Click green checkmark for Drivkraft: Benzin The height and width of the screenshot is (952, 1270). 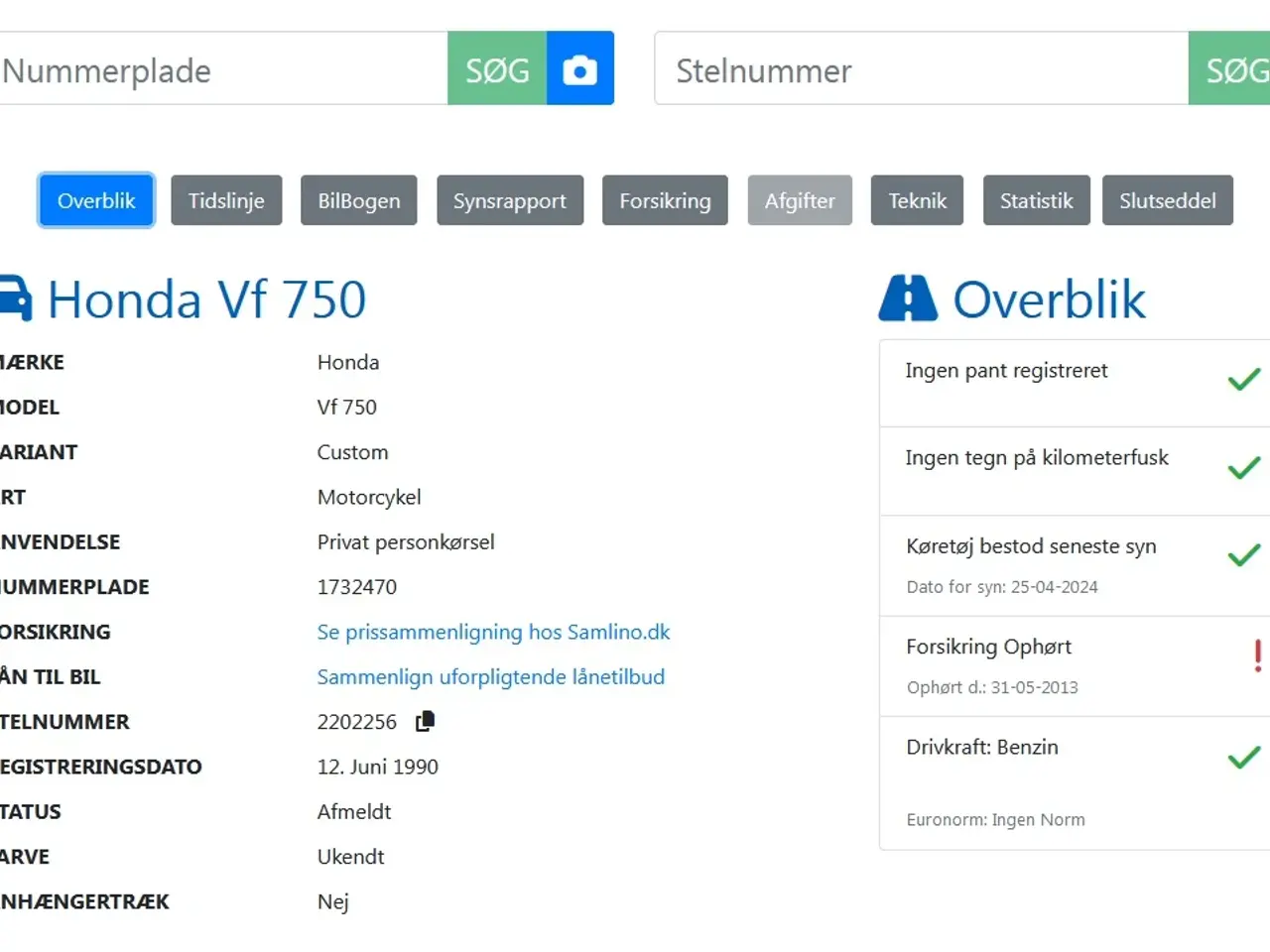(1243, 757)
